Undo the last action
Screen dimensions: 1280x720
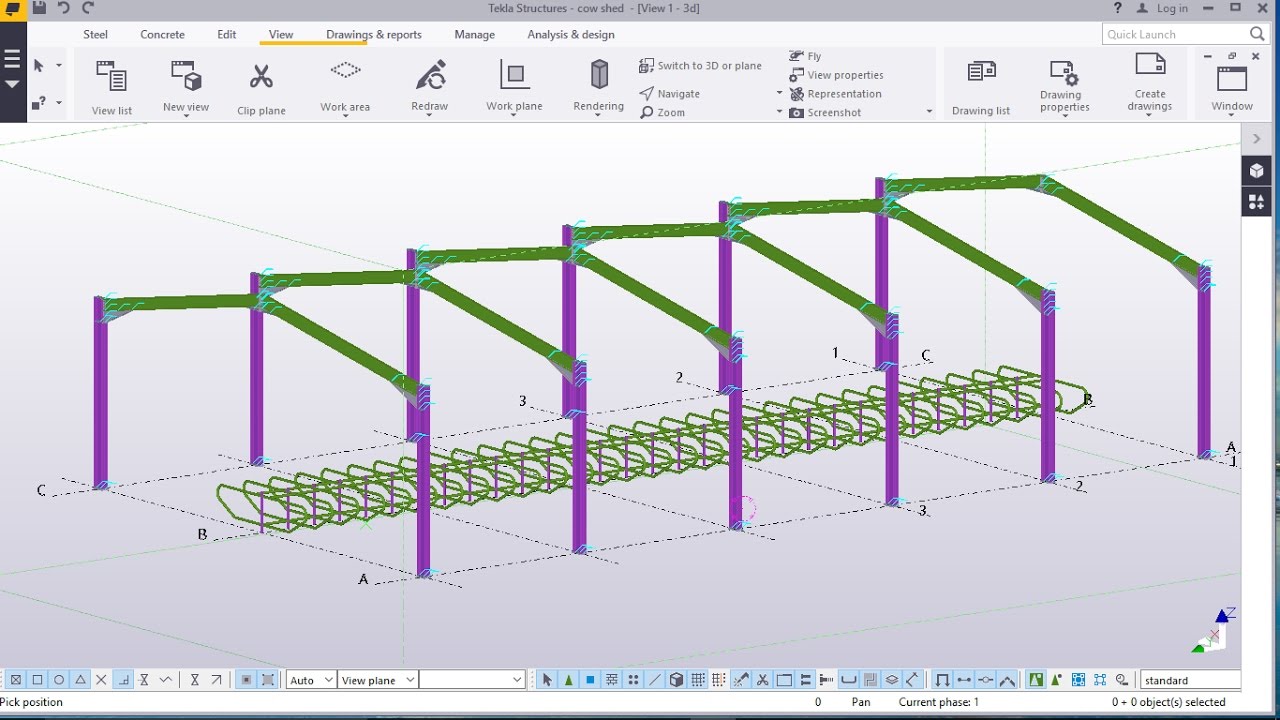pos(64,8)
